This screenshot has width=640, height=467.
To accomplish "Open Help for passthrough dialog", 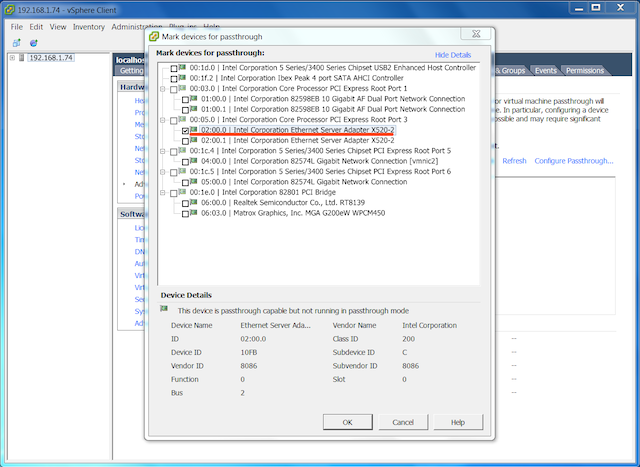I will [x=458, y=423].
